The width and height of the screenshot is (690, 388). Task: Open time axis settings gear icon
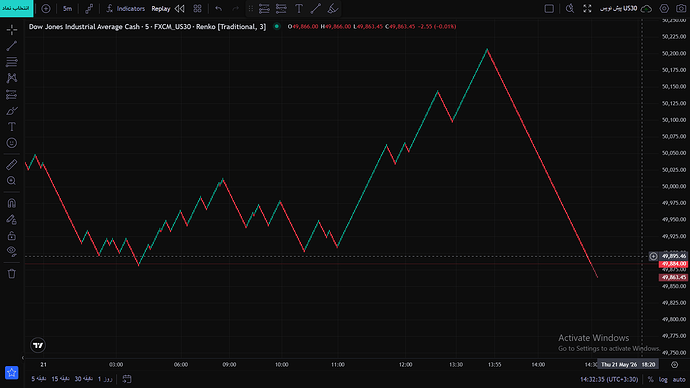click(675, 364)
